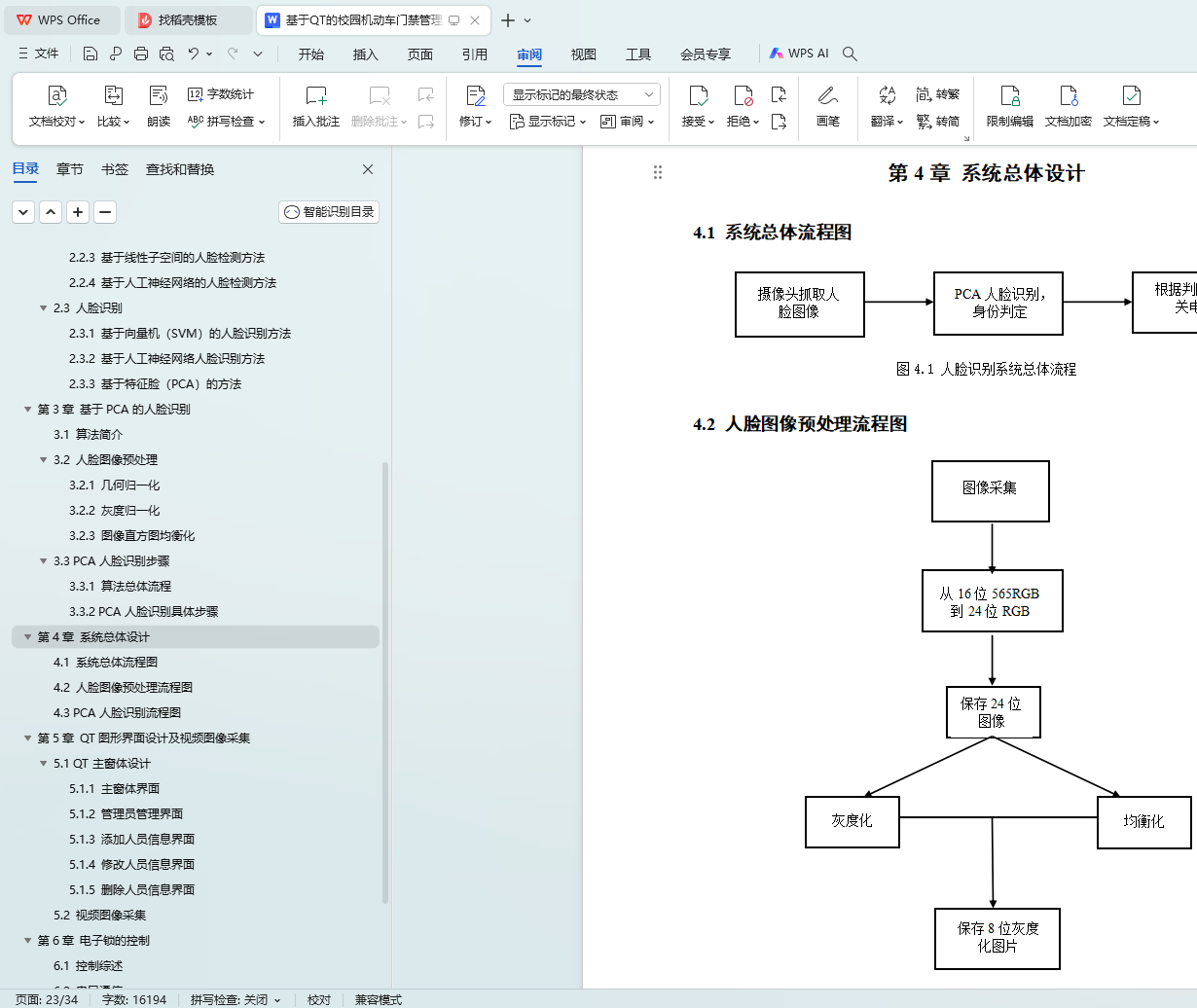This screenshot has width=1197, height=1008.
Task: Click 文档加密 document encryption icon
Action: click(x=1069, y=95)
